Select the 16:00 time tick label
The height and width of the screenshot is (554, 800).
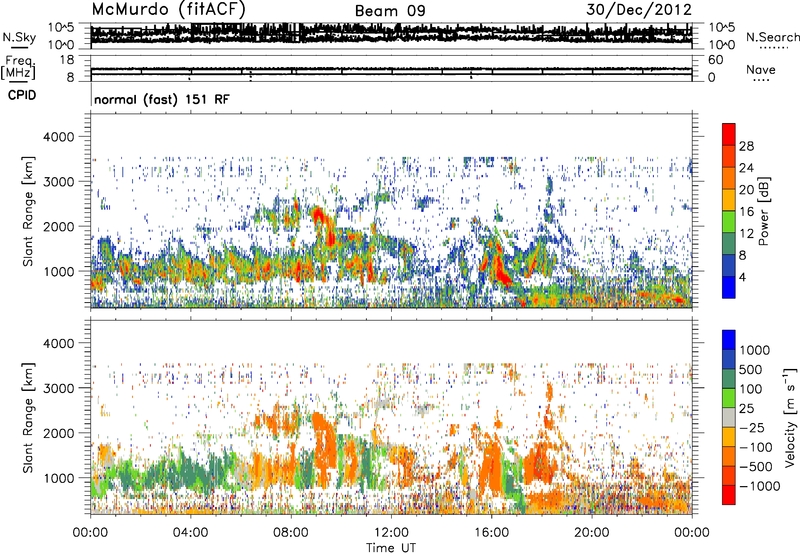click(x=491, y=533)
